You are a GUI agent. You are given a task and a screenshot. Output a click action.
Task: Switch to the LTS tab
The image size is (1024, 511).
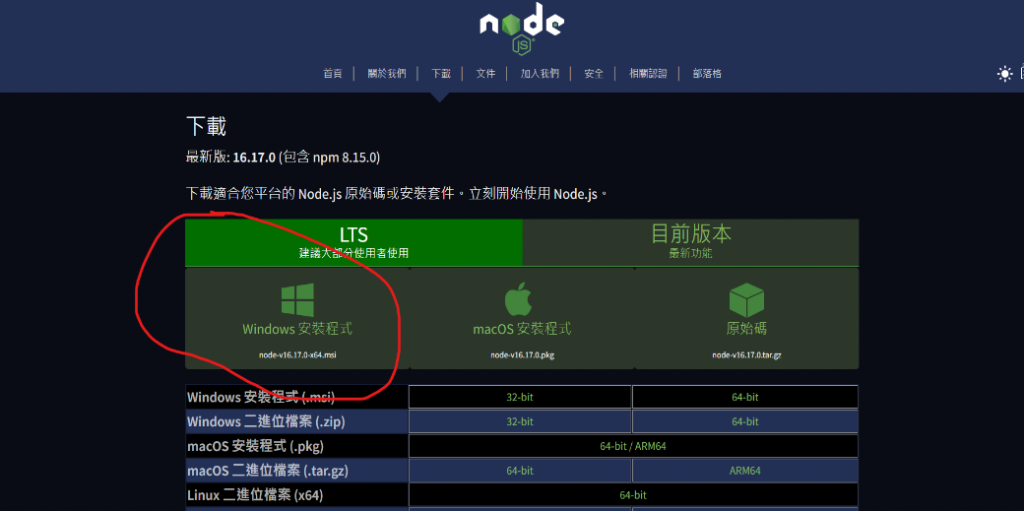(354, 242)
